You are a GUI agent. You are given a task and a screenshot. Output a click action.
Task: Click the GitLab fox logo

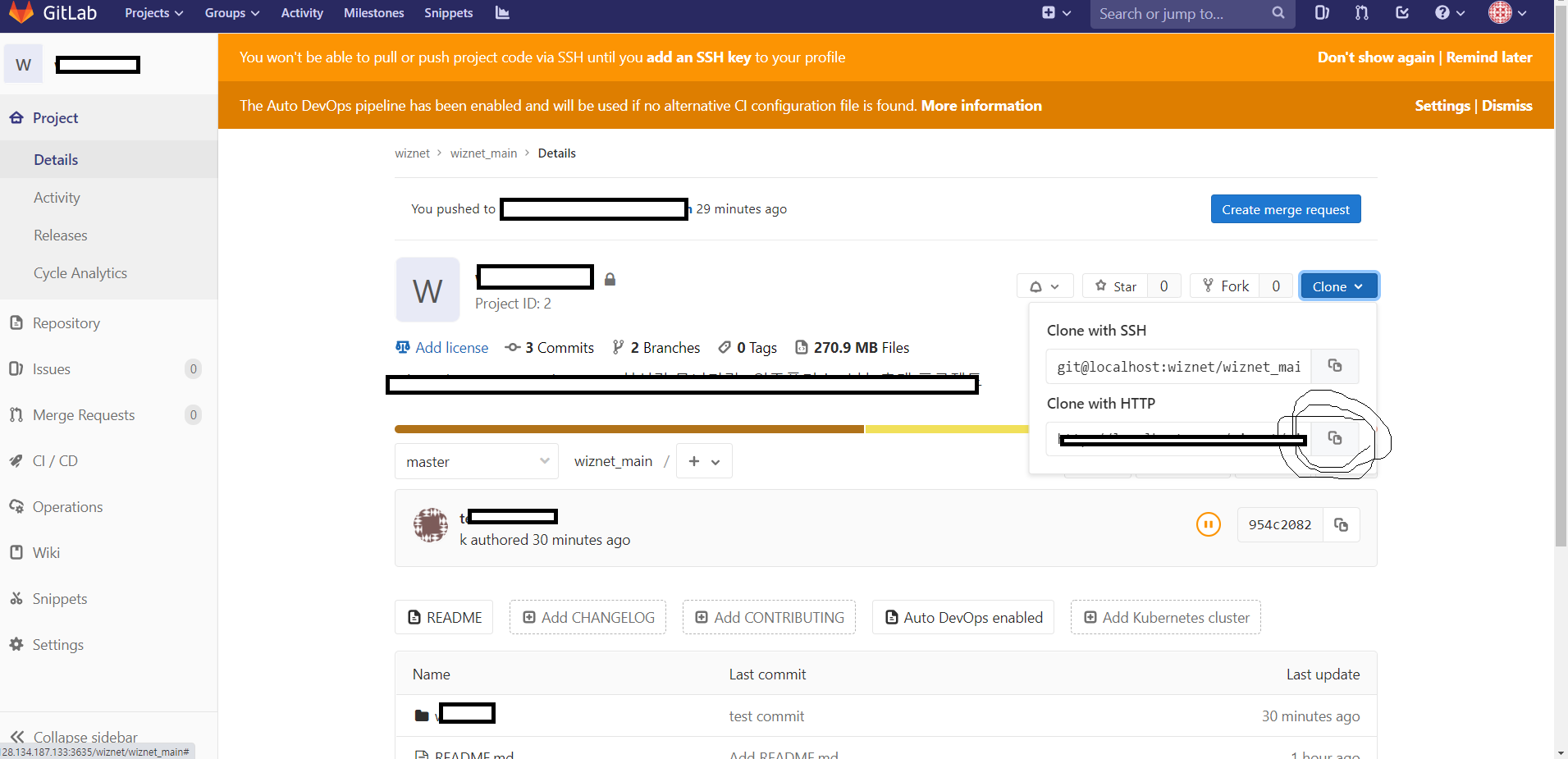21,12
